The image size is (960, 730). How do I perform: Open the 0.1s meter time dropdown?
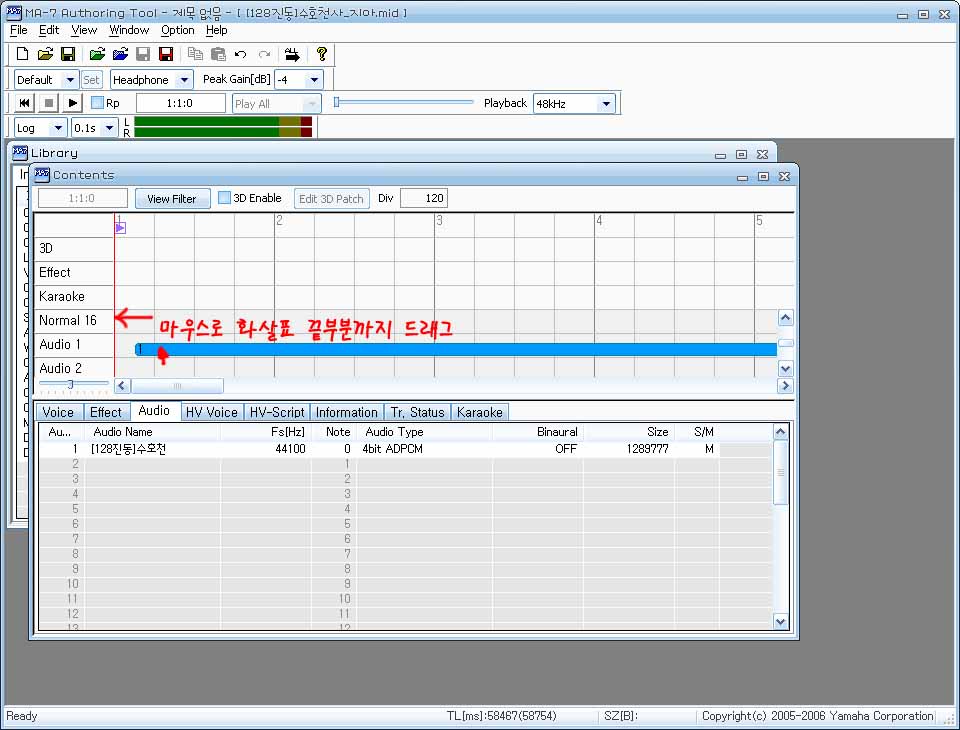point(110,128)
